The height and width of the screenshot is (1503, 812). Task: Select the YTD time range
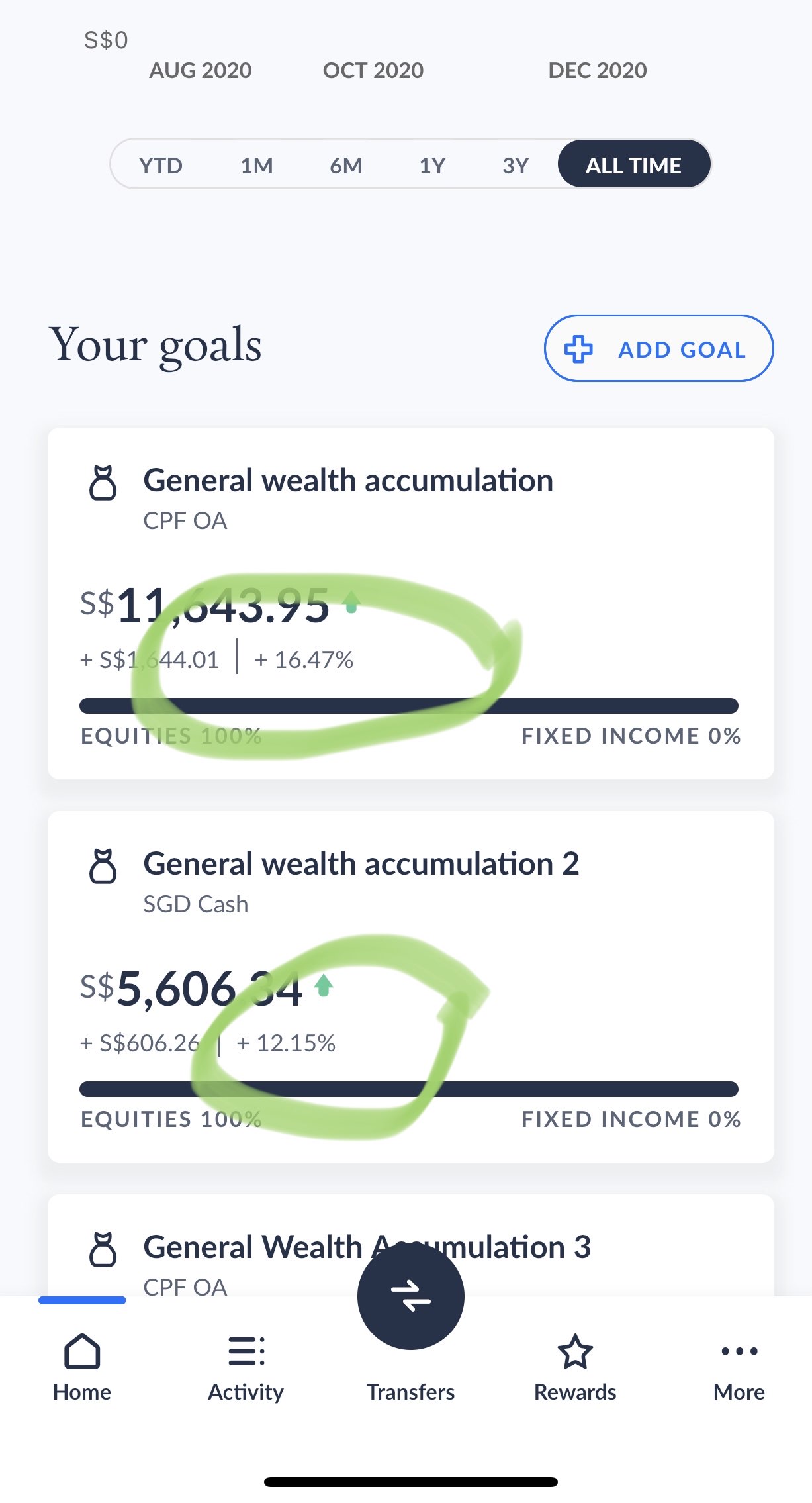pyautogui.click(x=161, y=165)
